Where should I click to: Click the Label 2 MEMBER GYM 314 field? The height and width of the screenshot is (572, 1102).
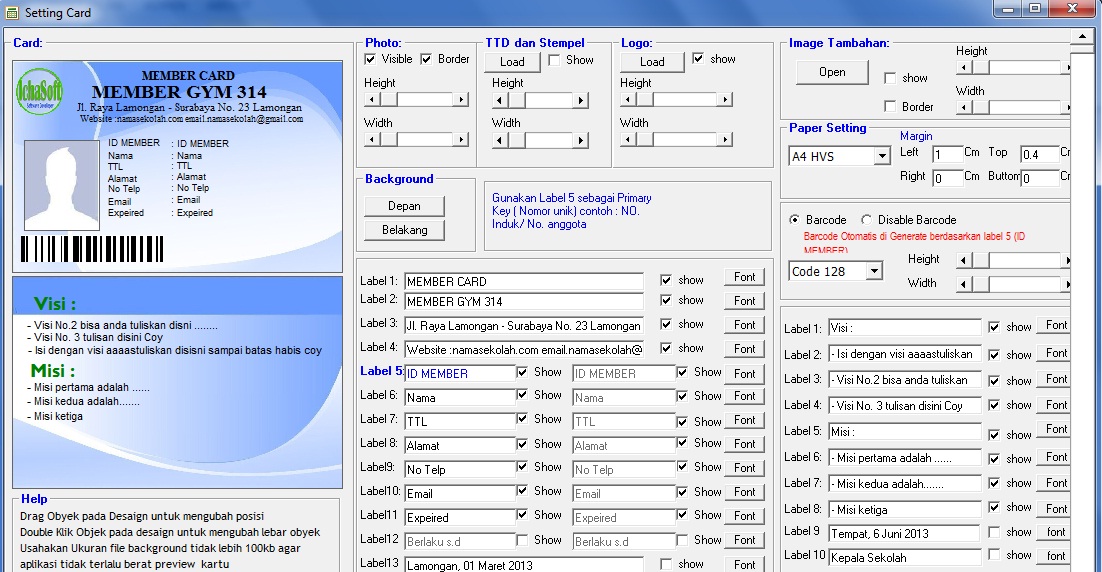click(523, 301)
